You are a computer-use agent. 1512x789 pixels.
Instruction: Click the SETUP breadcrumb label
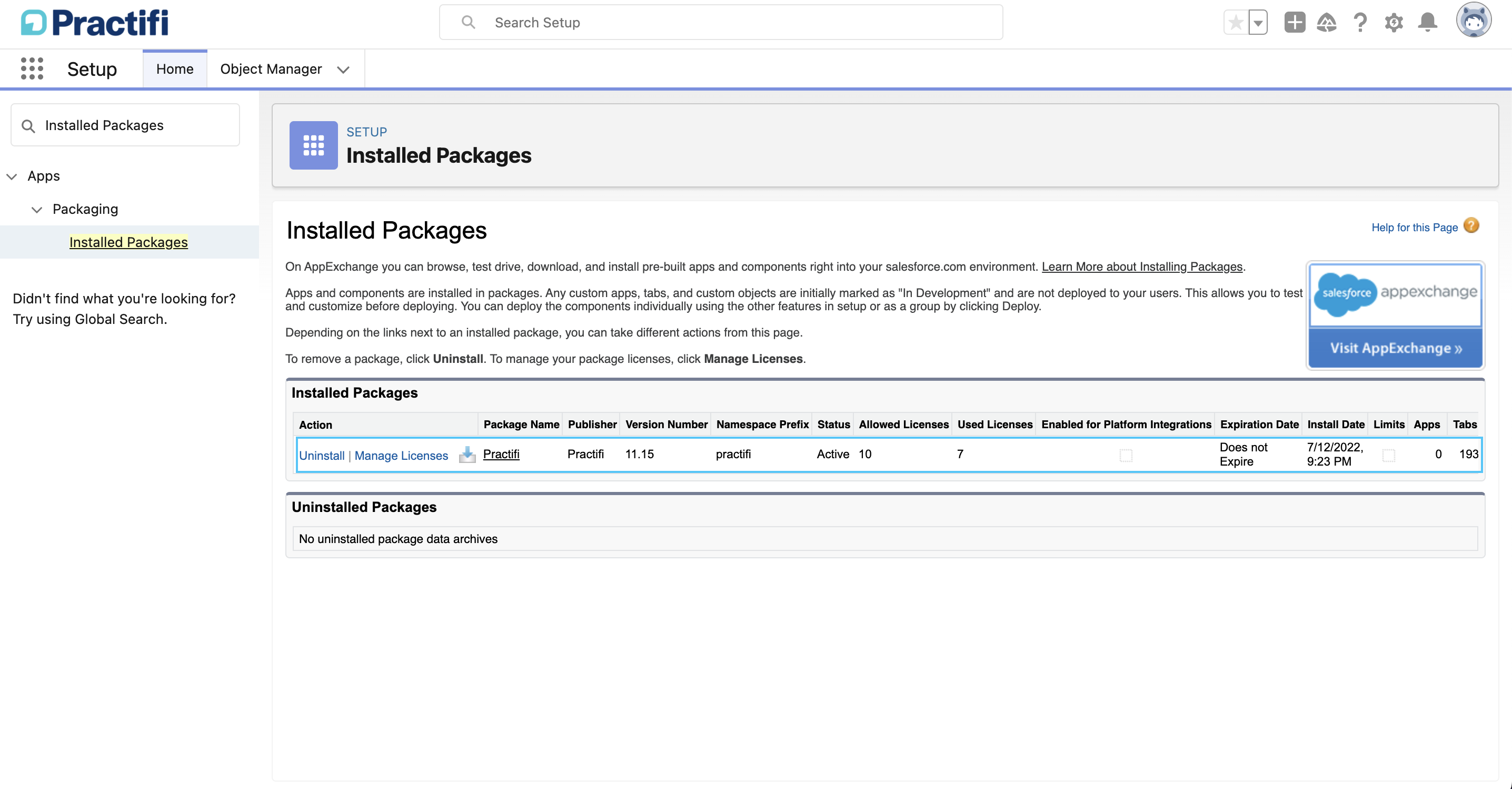pos(366,132)
